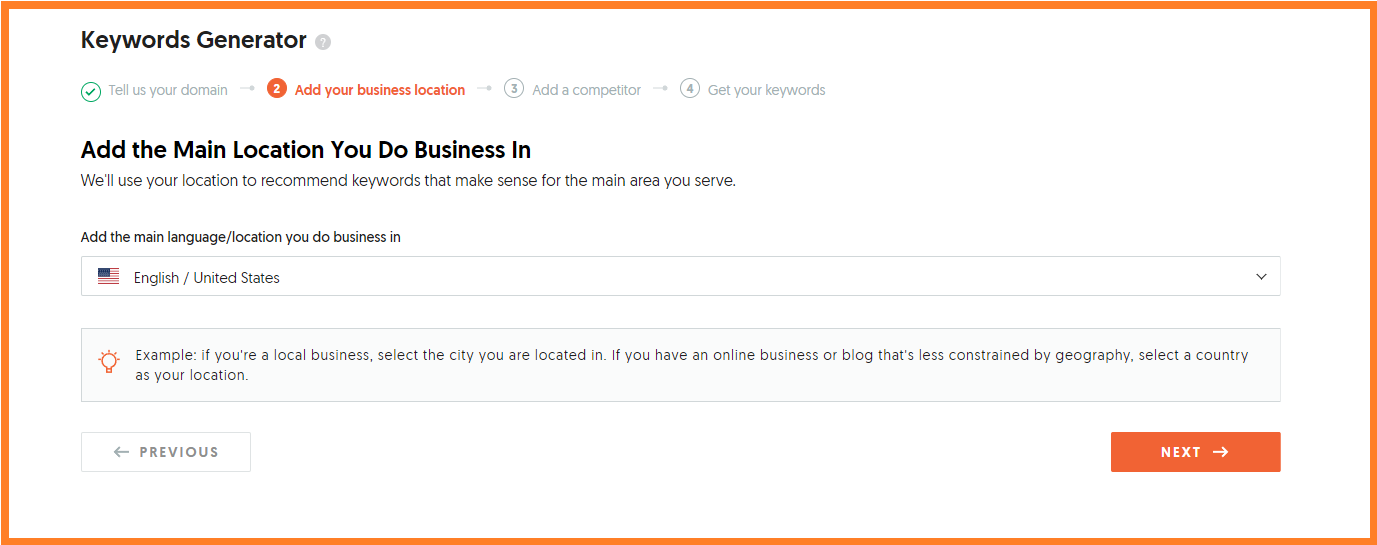The image size is (1377, 545).
Task: Click the United States flag icon
Action: pyautogui.click(x=108, y=277)
